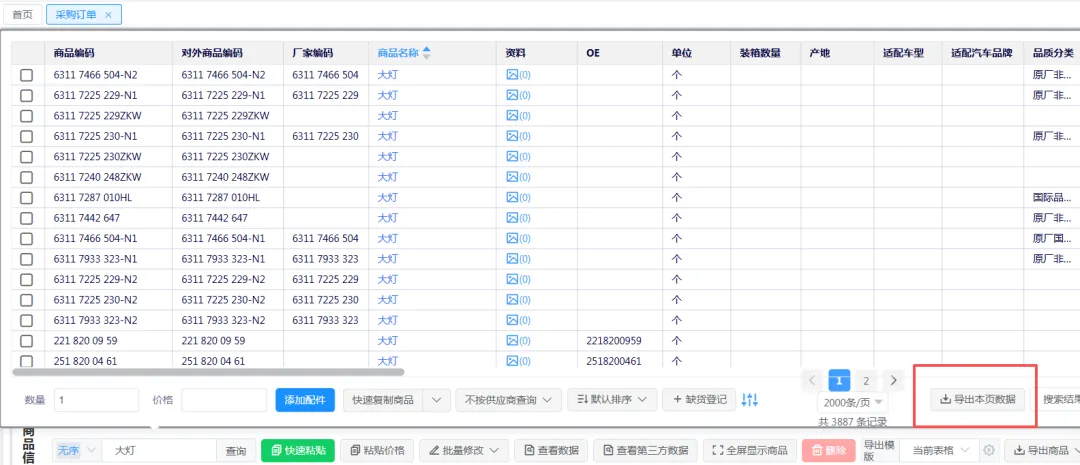Sort by 商品编码 column header
1080x465 pixels.
74,53
